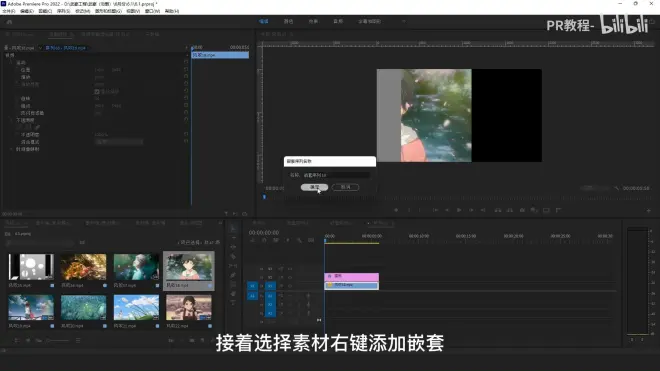Expand the 时间重映射 effect group
Viewport: 660px width, 371px height.
click(x=11, y=149)
